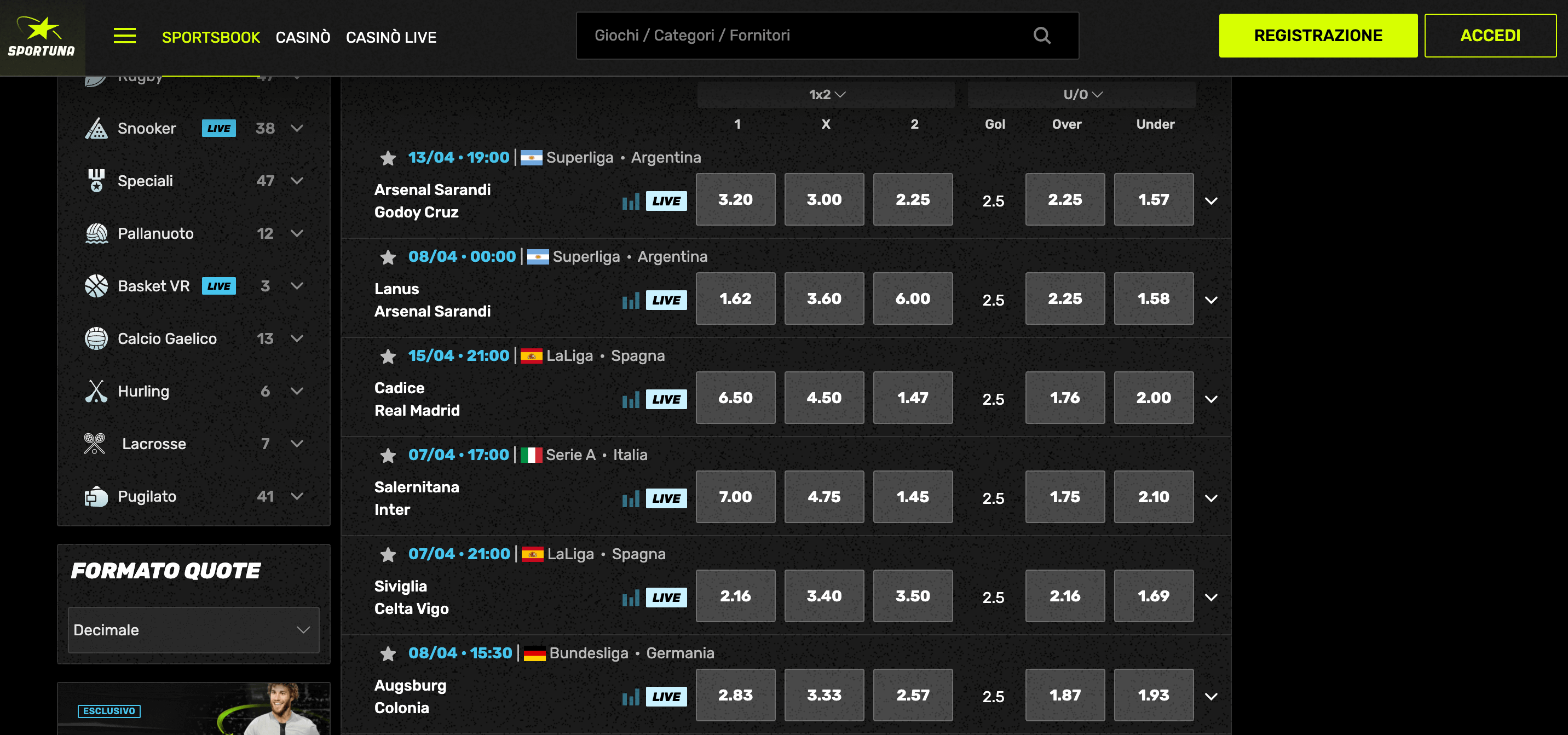Click the ACCEDI button
1568x735 pixels.
coord(1490,35)
